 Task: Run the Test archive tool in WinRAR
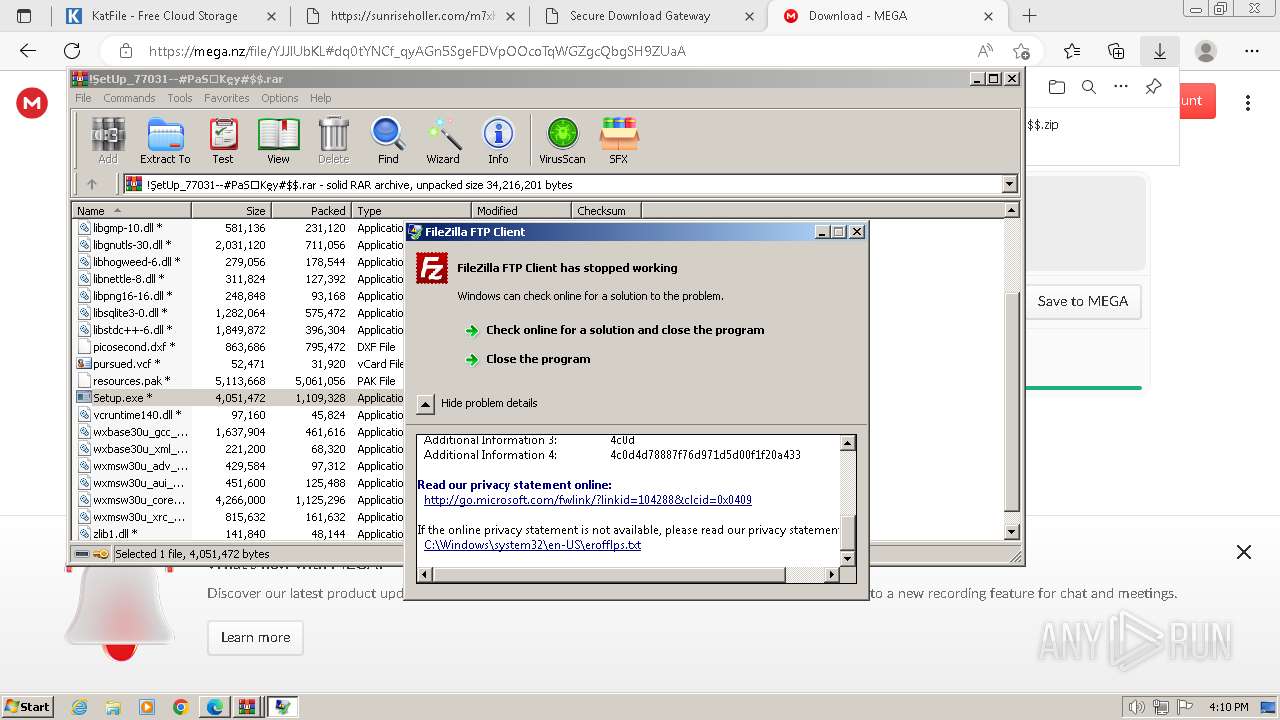(x=223, y=141)
